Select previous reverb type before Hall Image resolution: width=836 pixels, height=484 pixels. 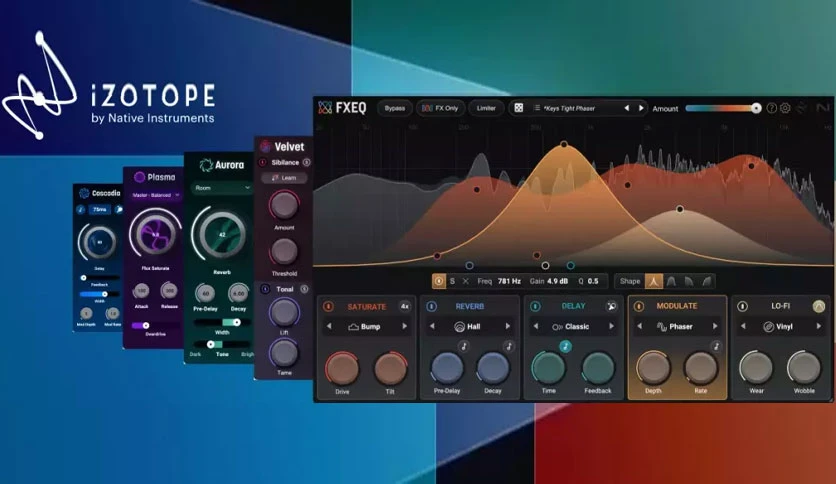tap(432, 326)
